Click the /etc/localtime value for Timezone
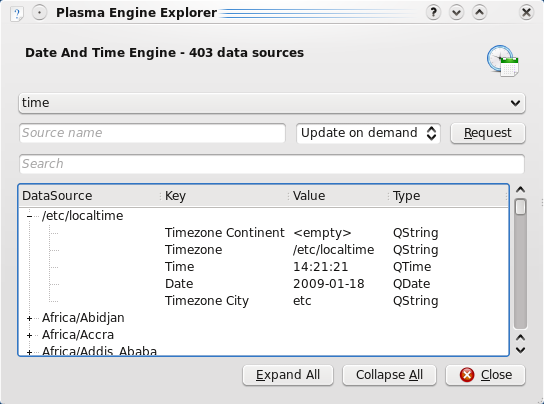The width and height of the screenshot is (544, 404). pyautogui.click(x=333, y=250)
